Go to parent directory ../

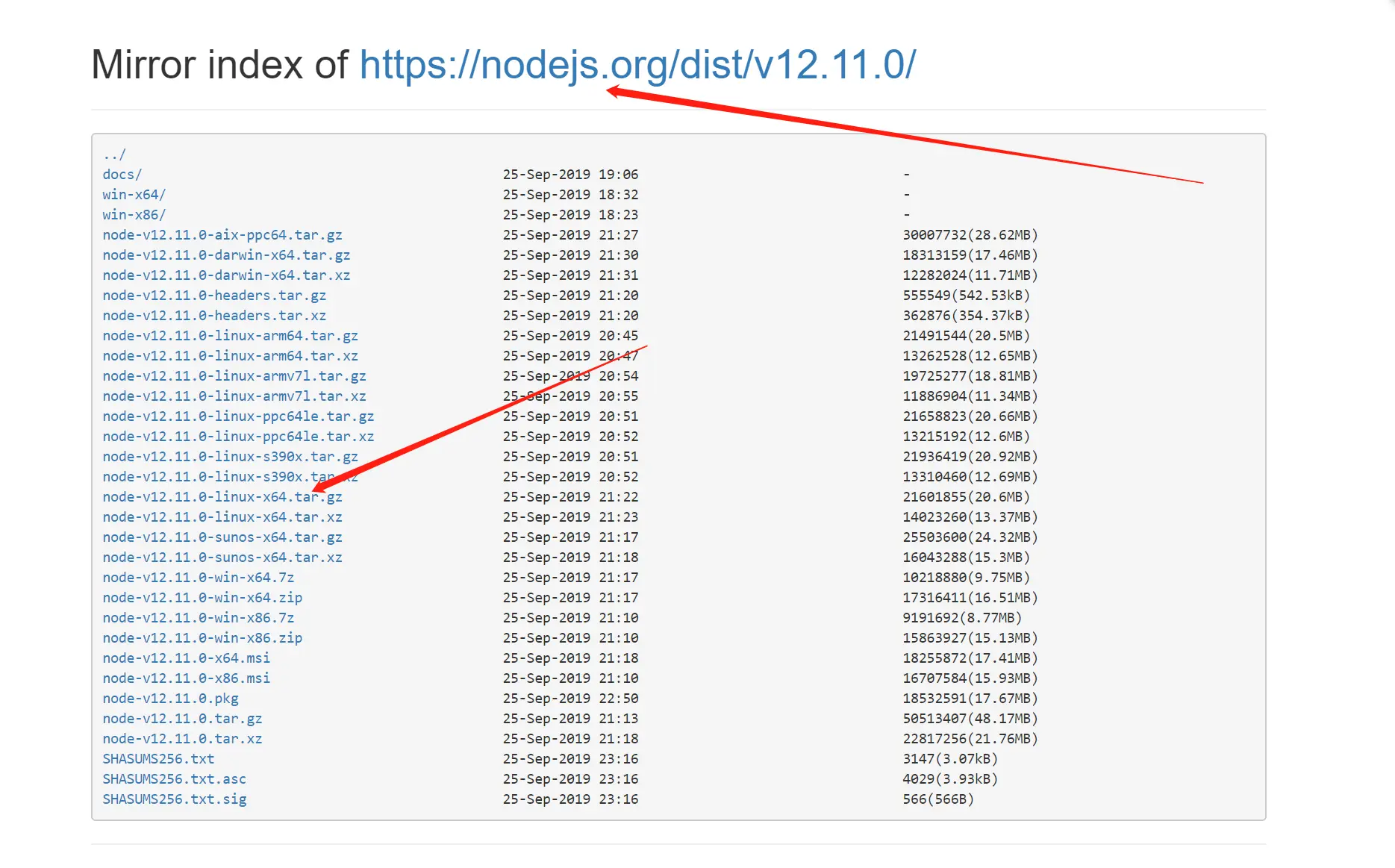(114, 154)
